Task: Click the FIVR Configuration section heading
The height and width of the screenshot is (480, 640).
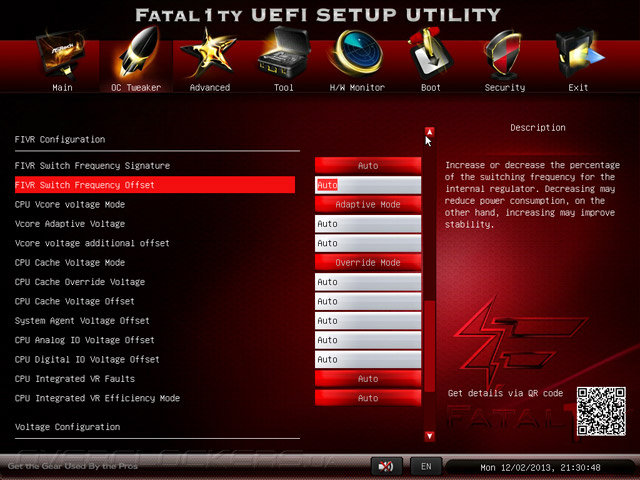Action: tap(60, 140)
